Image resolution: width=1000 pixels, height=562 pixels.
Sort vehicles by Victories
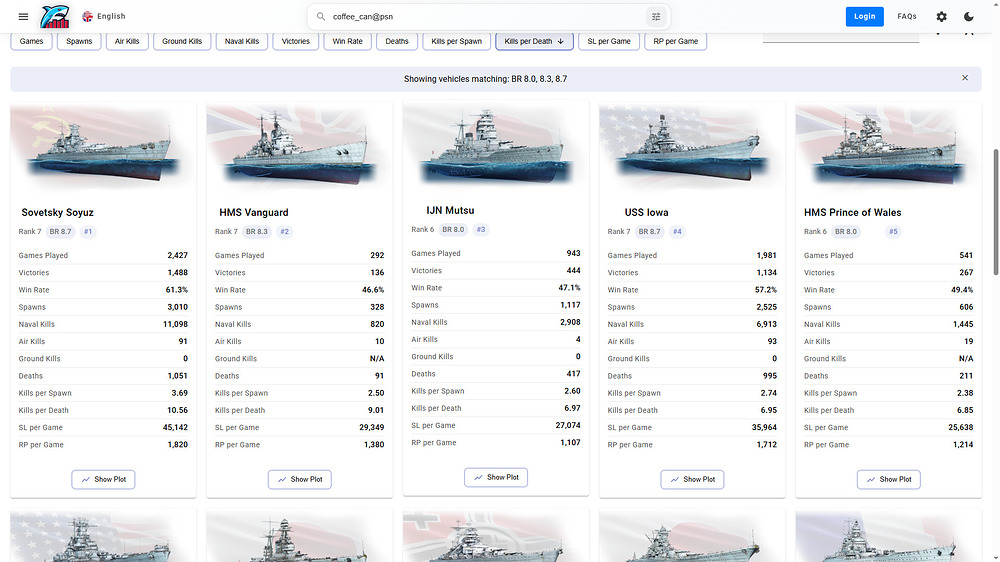point(295,41)
